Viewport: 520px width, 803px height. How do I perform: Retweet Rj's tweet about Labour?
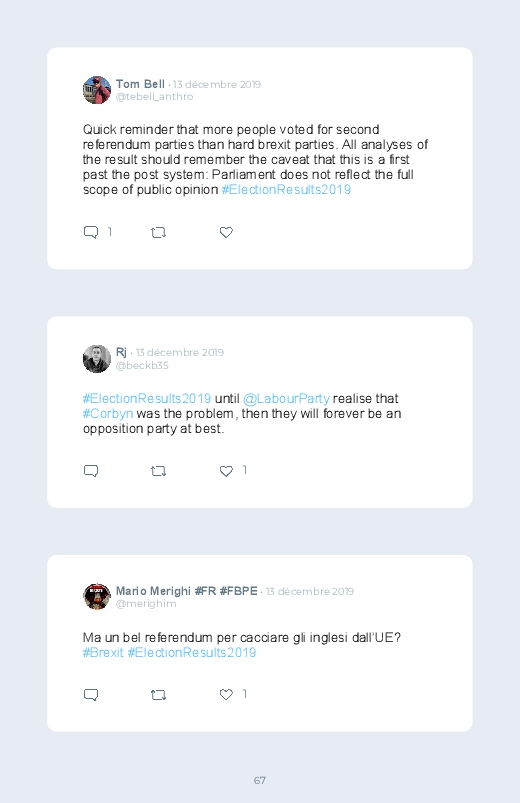pyautogui.click(x=158, y=471)
